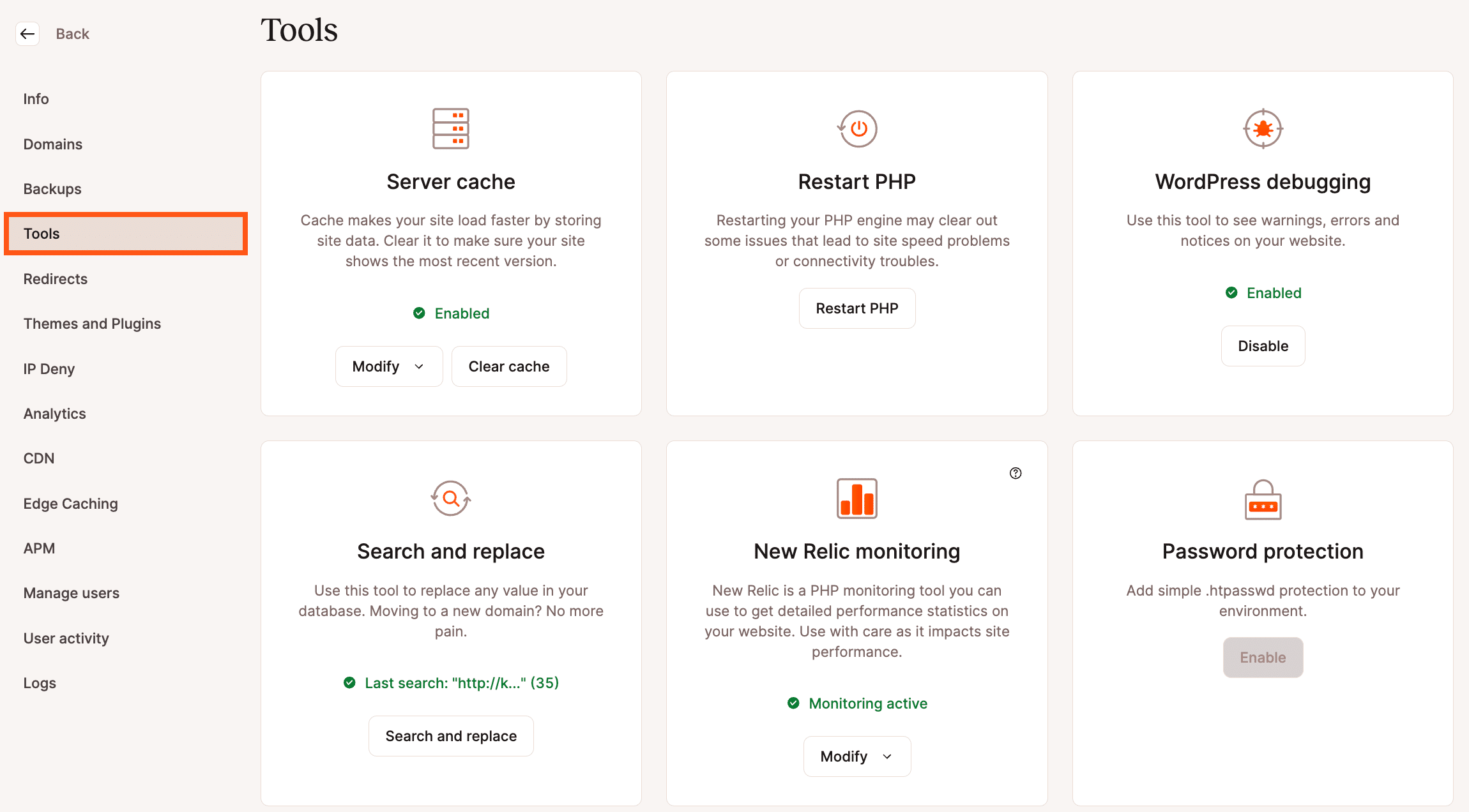Click the Restart PHP power icon
The height and width of the screenshot is (812, 1469).
(857, 128)
